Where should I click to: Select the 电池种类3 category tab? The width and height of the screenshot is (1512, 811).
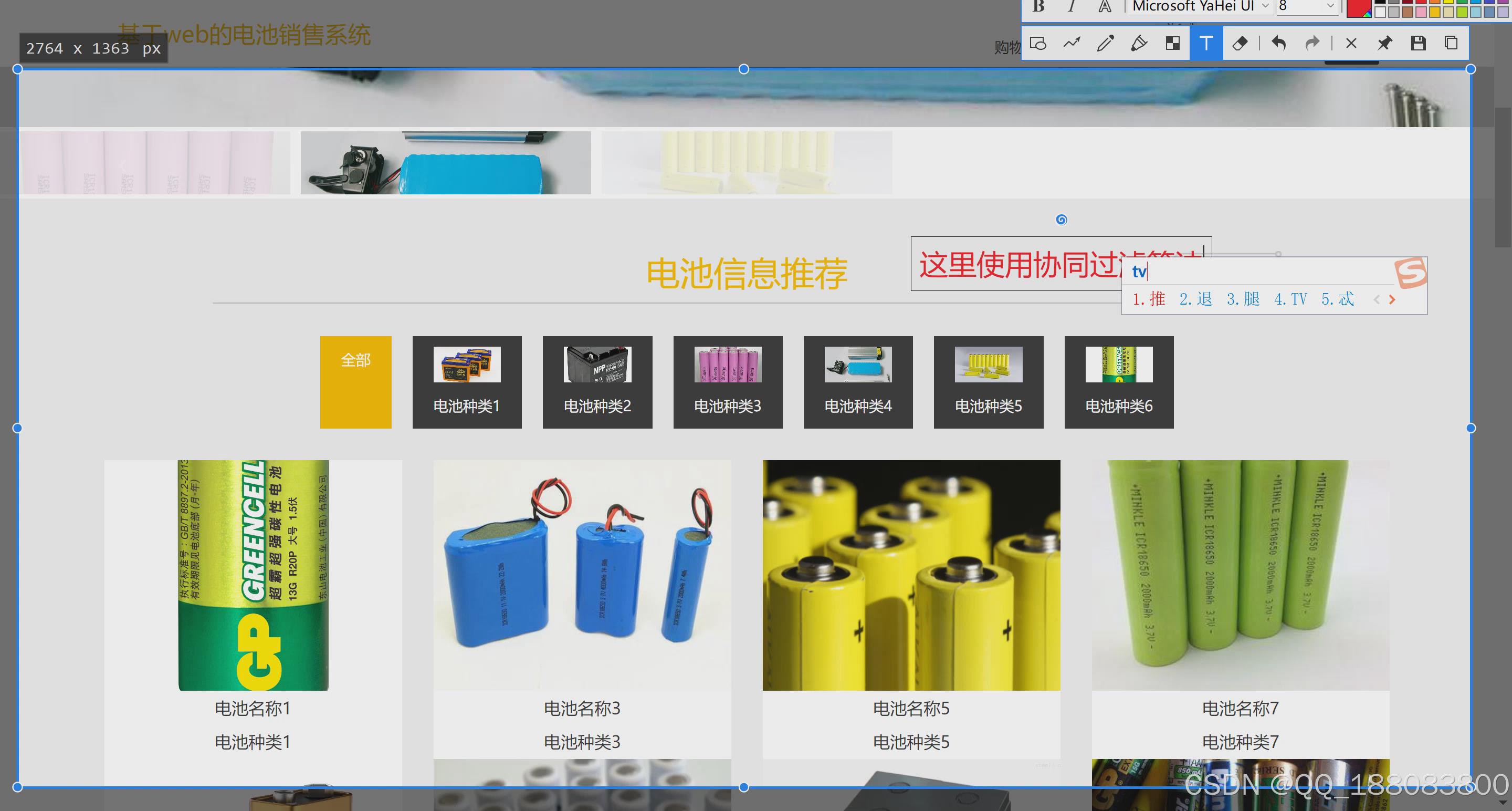(727, 382)
